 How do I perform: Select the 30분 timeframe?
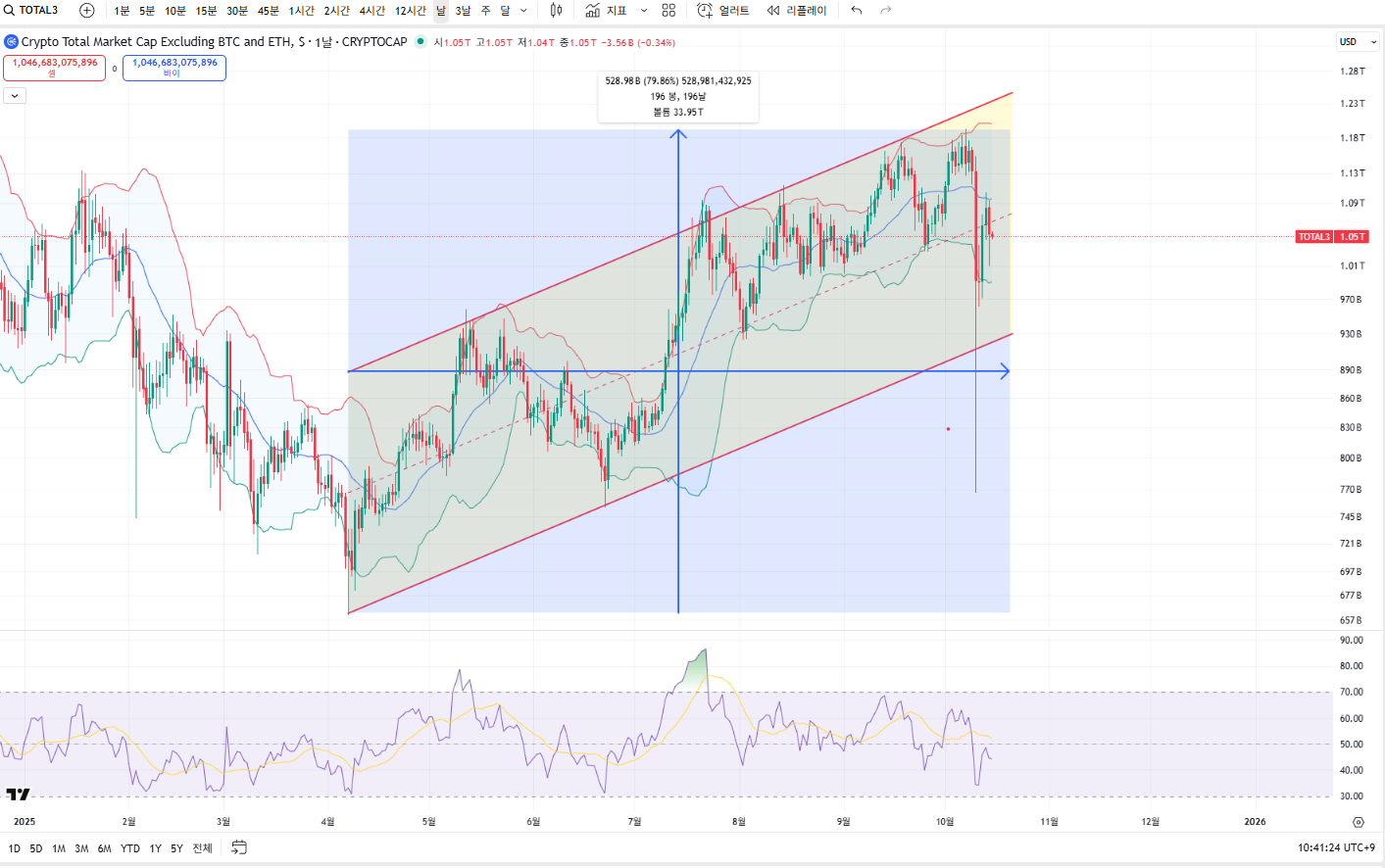point(237,11)
